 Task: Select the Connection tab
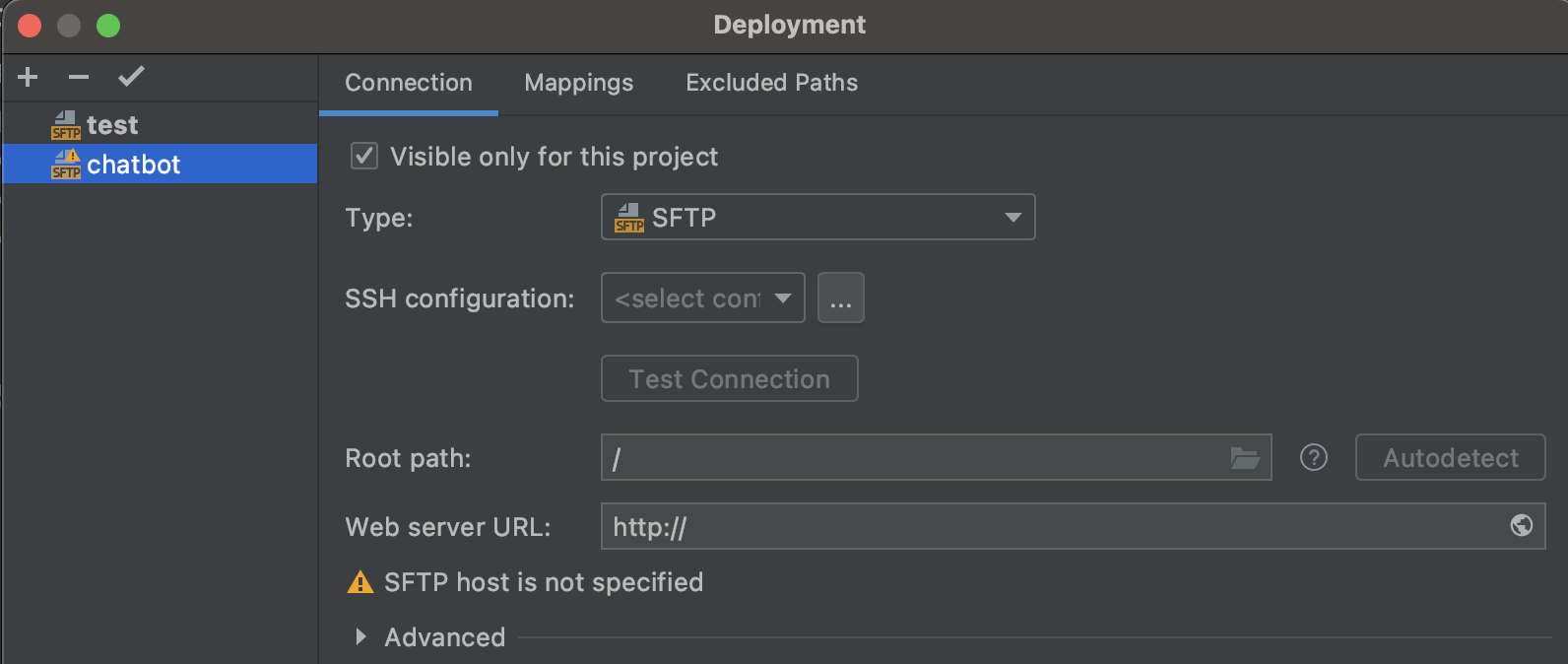(408, 83)
